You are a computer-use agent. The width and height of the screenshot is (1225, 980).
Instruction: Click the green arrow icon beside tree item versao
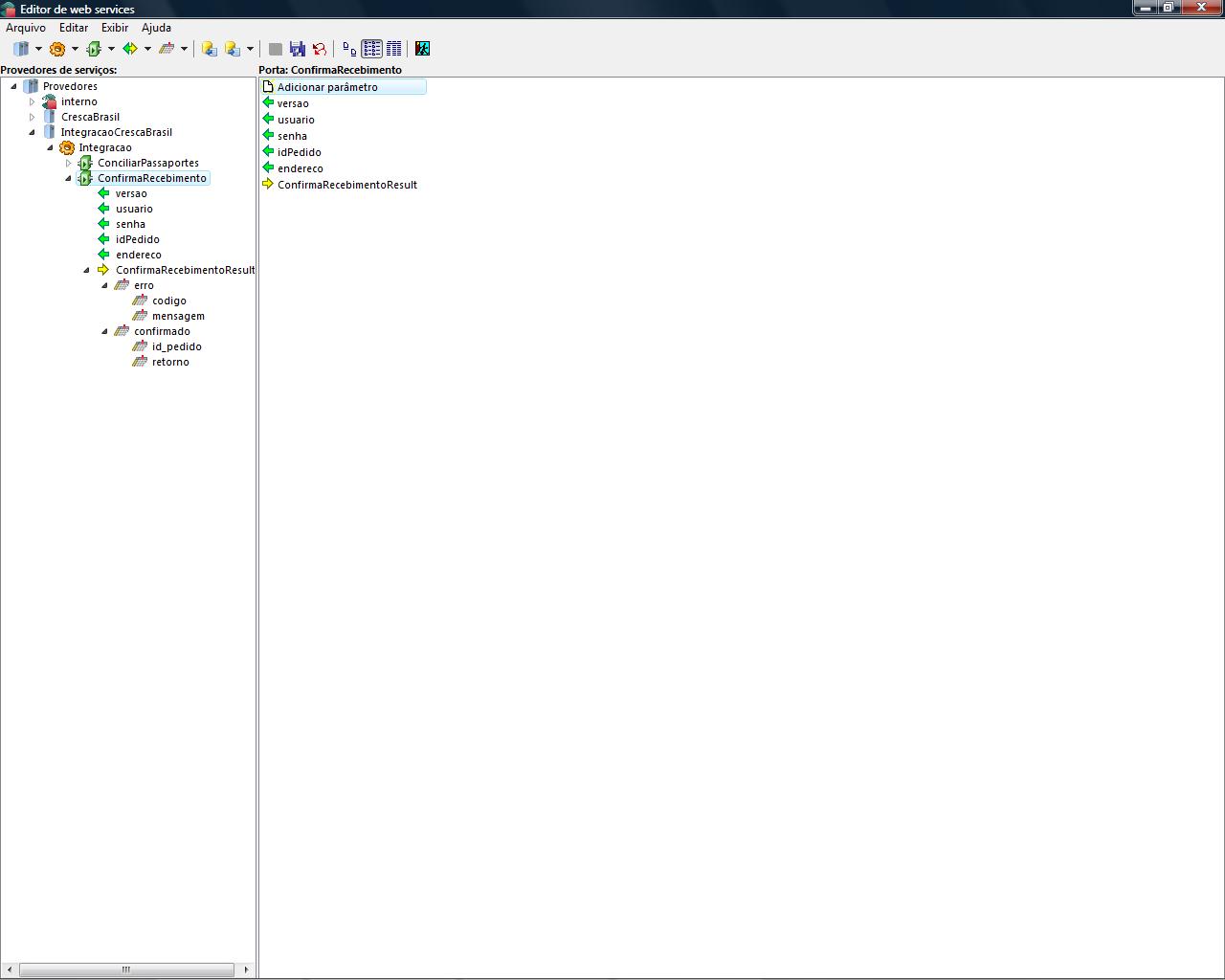pyautogui.click(x=104, y=193)
